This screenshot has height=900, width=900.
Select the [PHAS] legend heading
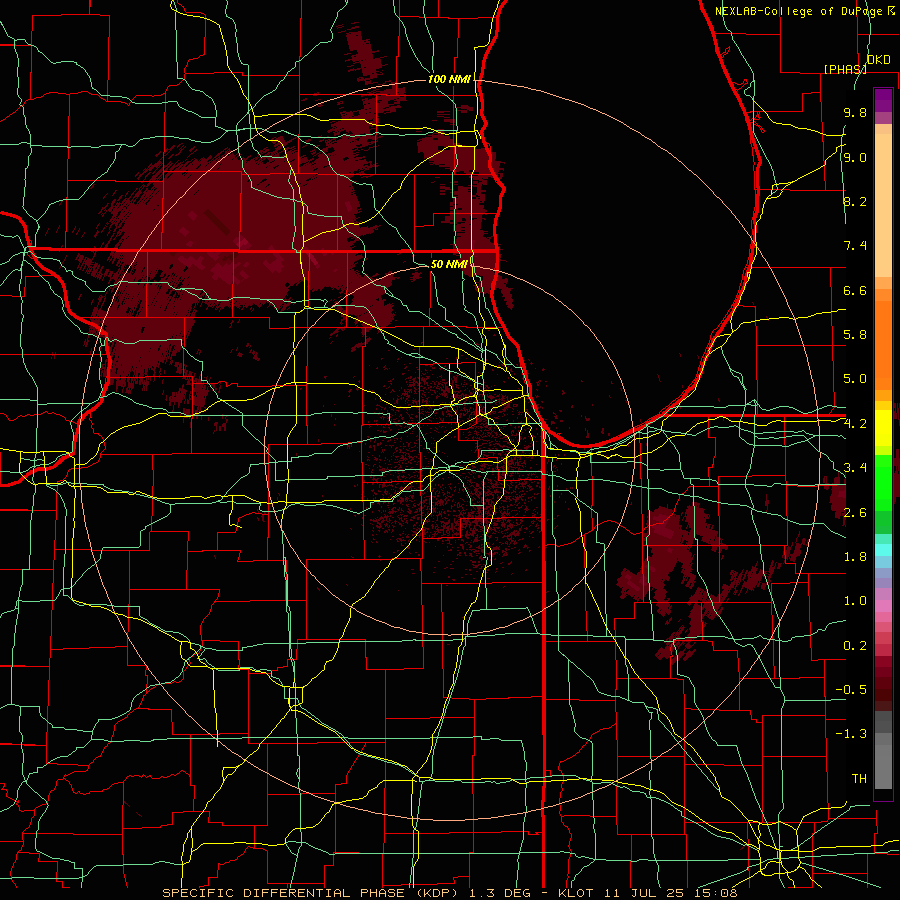(845, 69)
